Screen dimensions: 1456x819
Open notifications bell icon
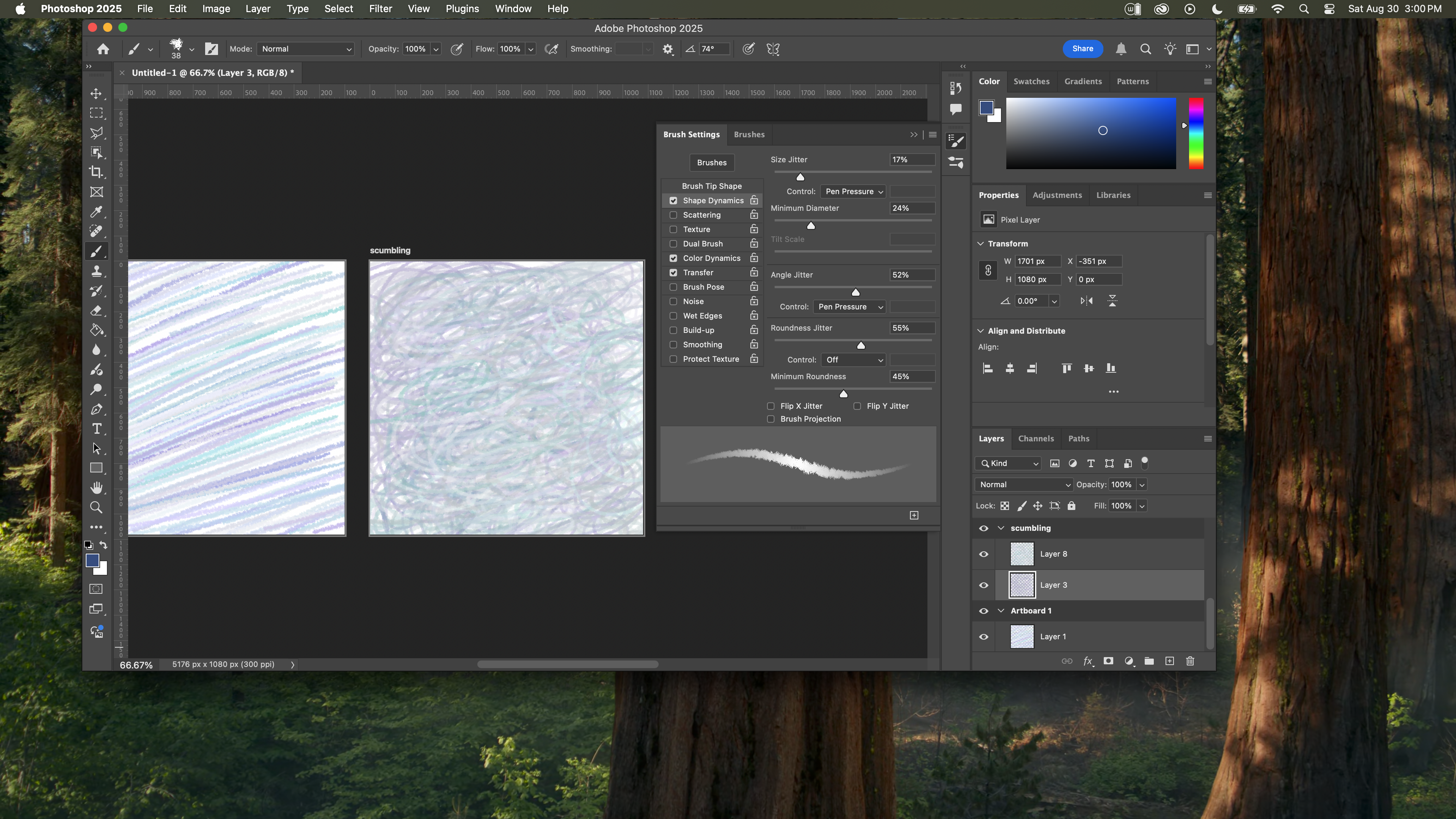pyautogui.click(x=1121, y=49)
